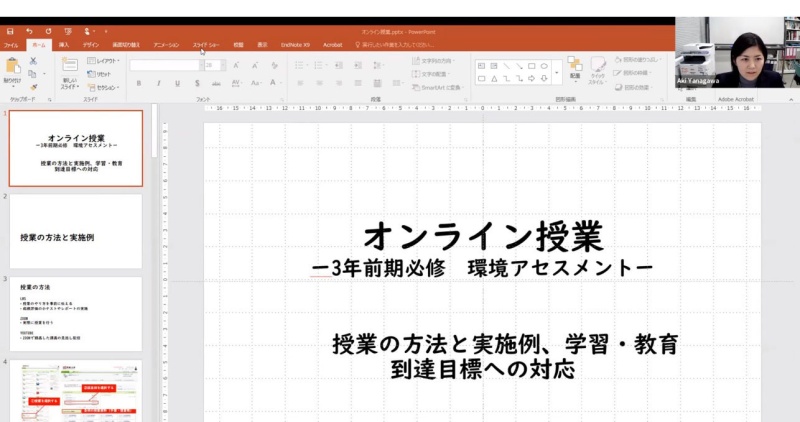Screen dimensions: 800x422
Task: Select the straight line shape
Action: 507,66
